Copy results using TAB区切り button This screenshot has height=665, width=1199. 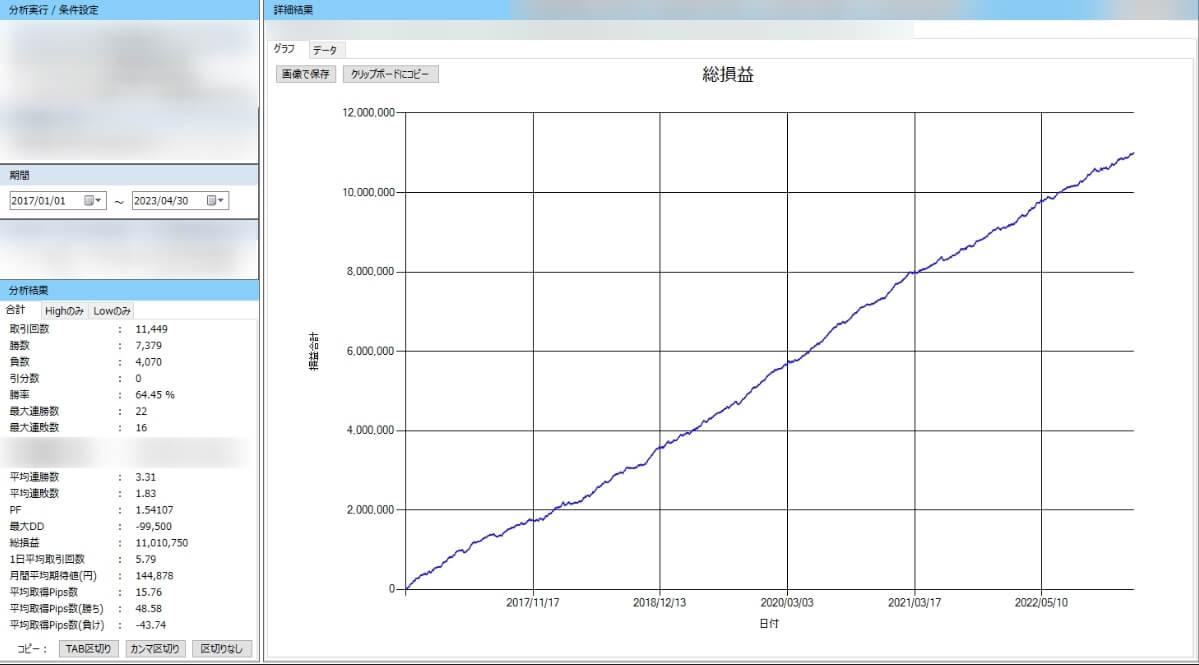click(88, 649)
